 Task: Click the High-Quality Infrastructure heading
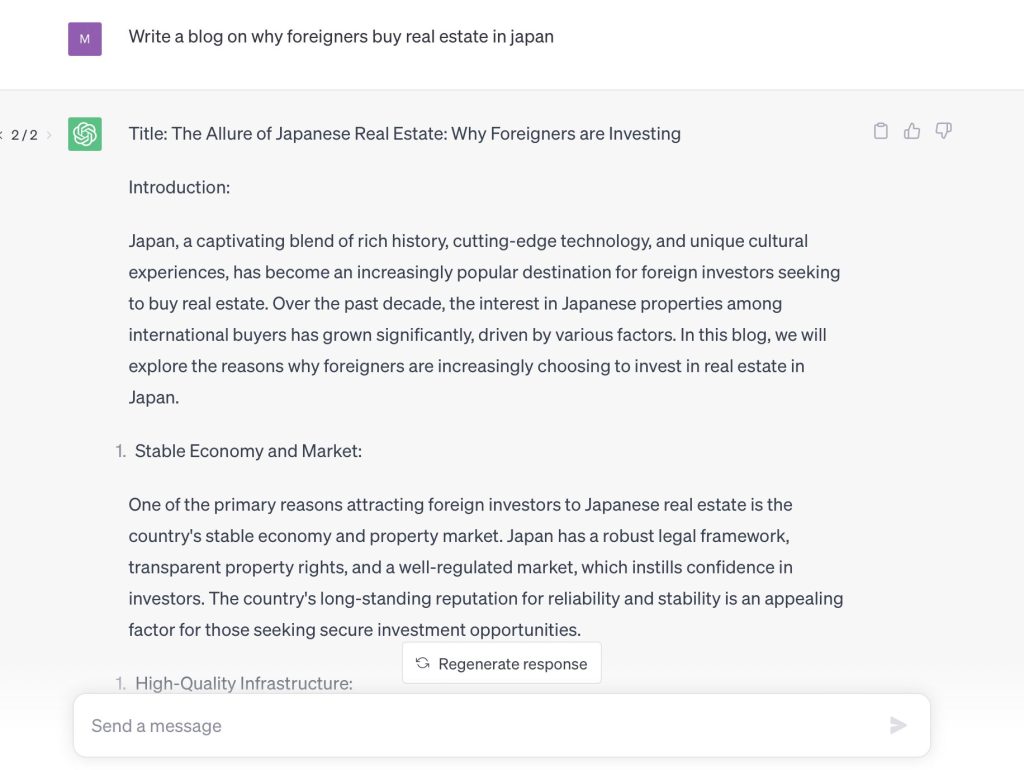point(244,683)
